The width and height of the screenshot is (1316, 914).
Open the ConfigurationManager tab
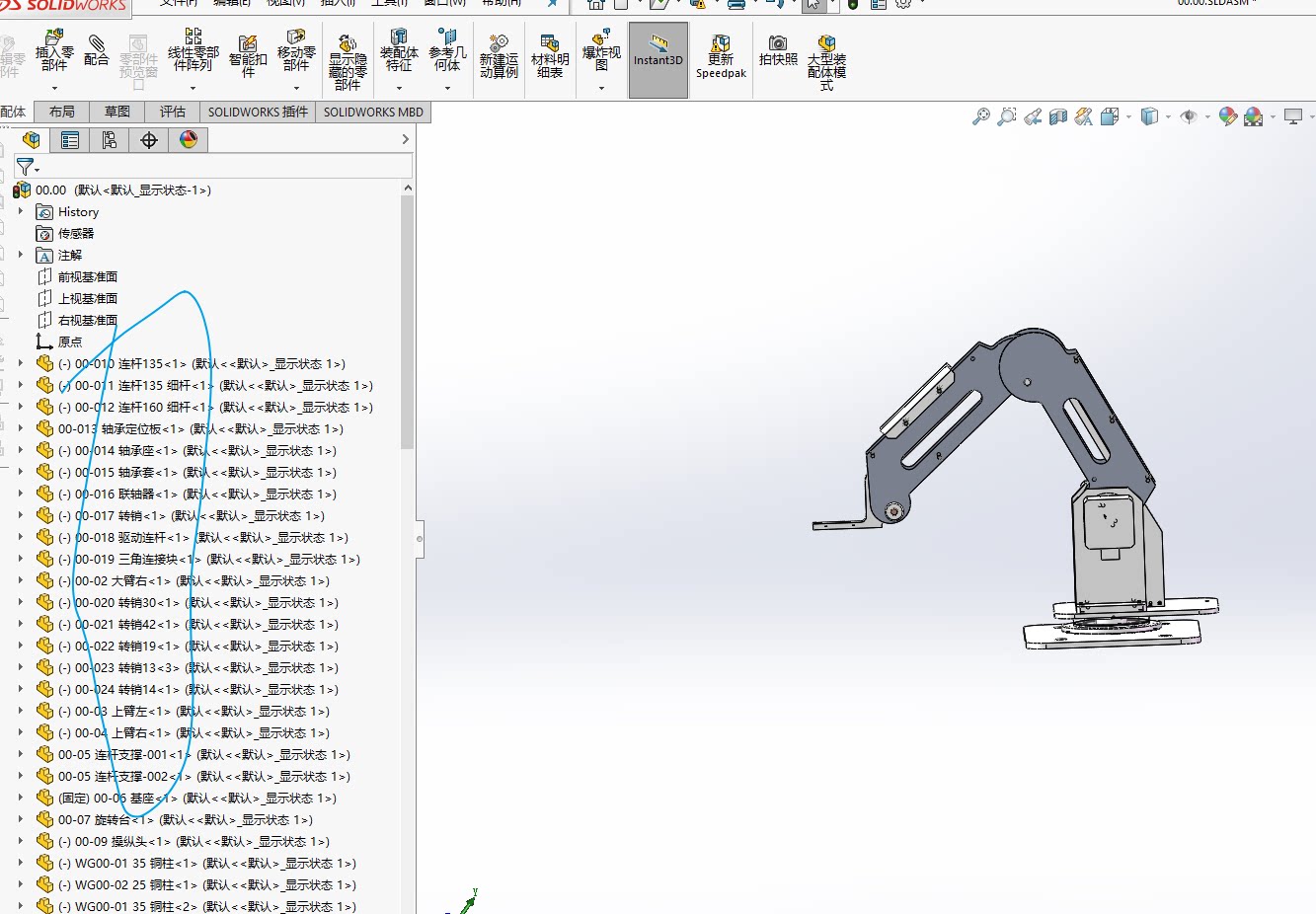[x=110, y=140]
